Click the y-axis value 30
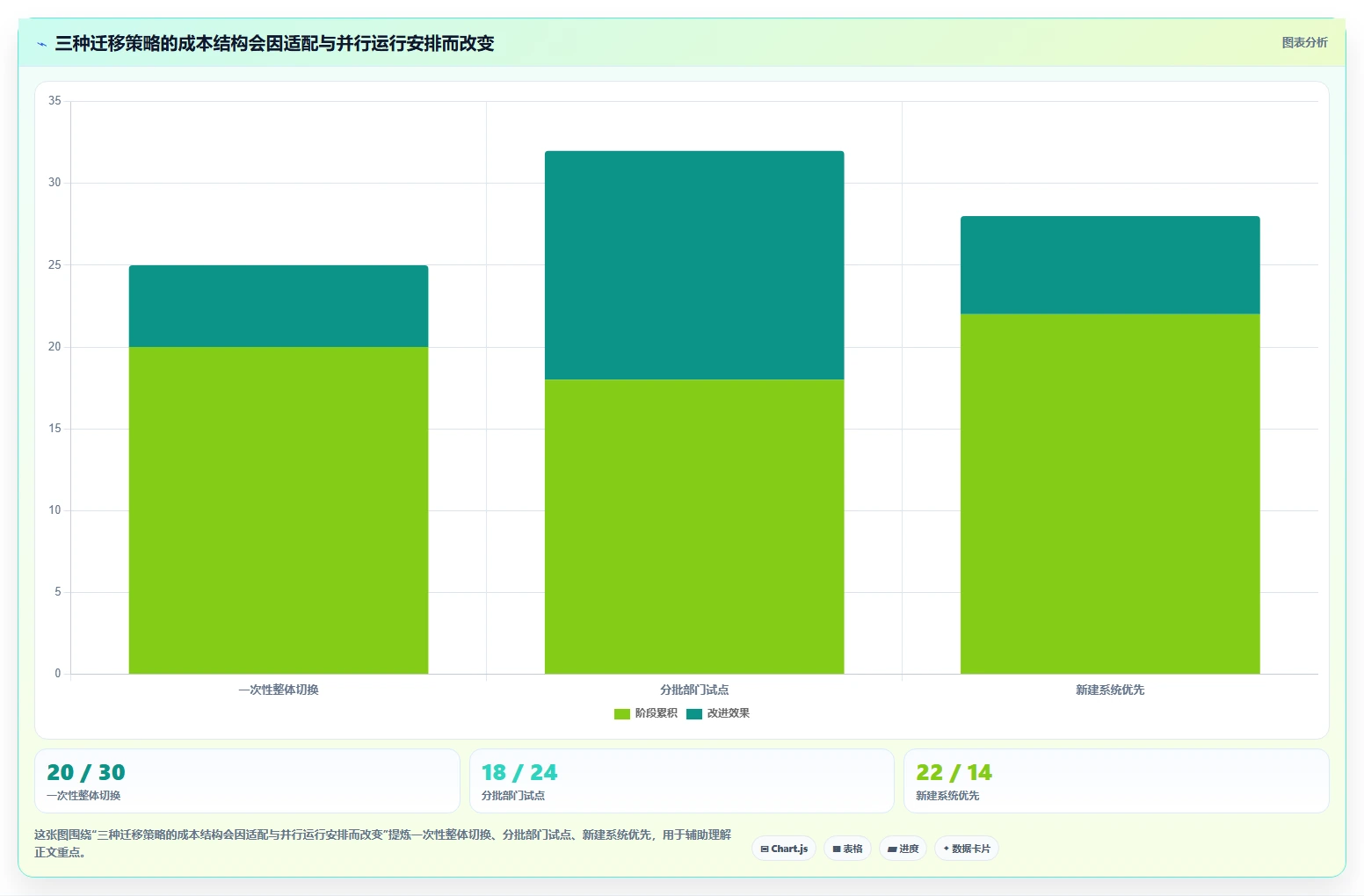The height and width of the screenshot is (896, 1364). [x=54, y=183]
